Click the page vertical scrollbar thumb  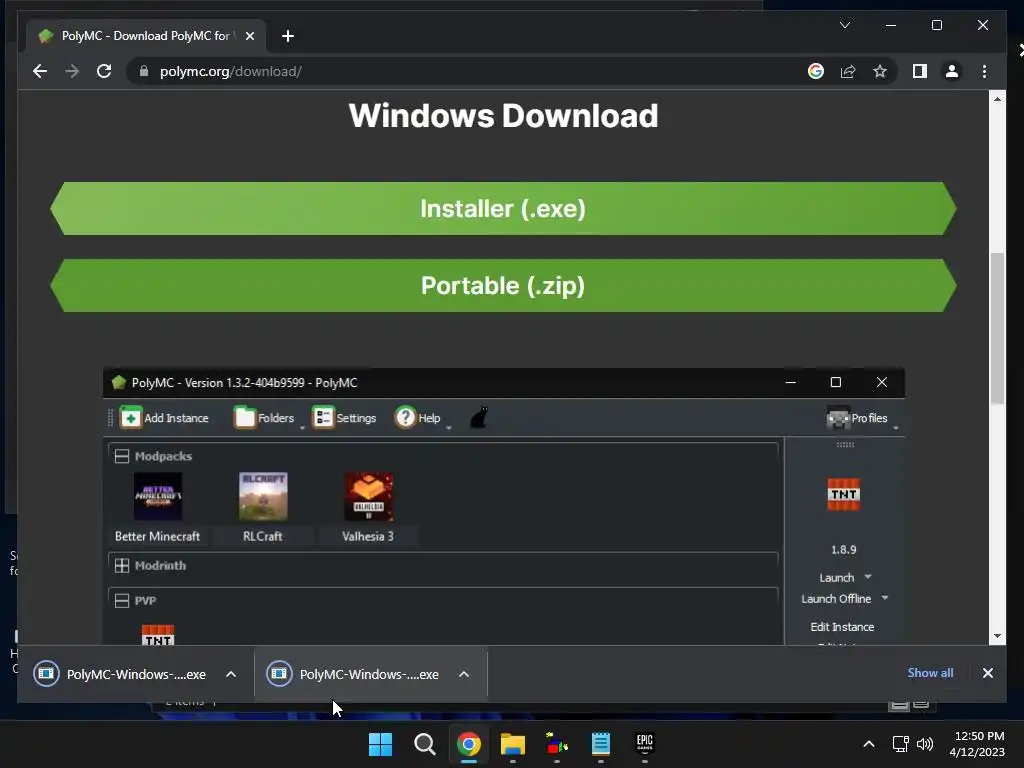pyautogui.click(x=997, y=328)
